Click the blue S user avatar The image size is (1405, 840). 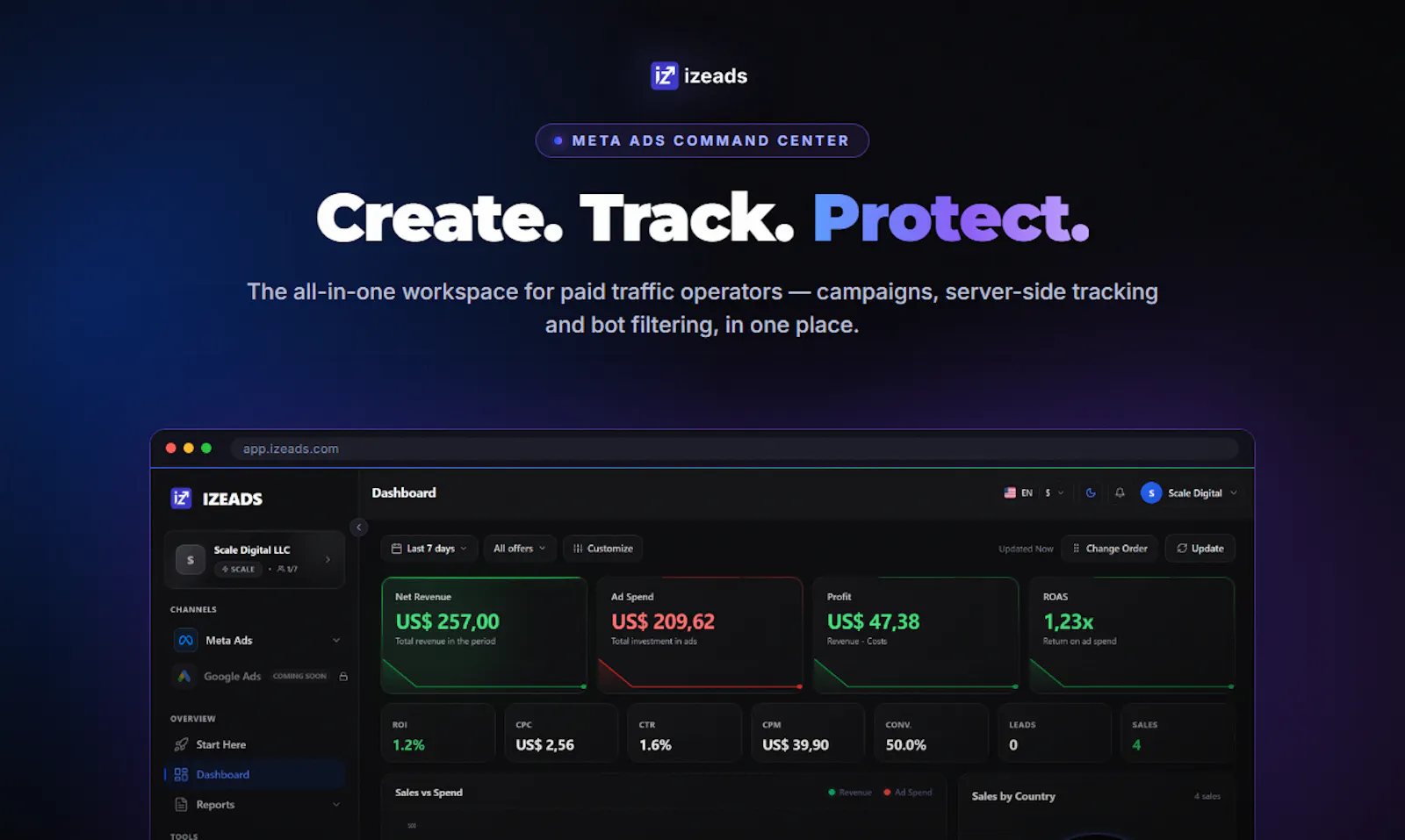(1151, 493)
